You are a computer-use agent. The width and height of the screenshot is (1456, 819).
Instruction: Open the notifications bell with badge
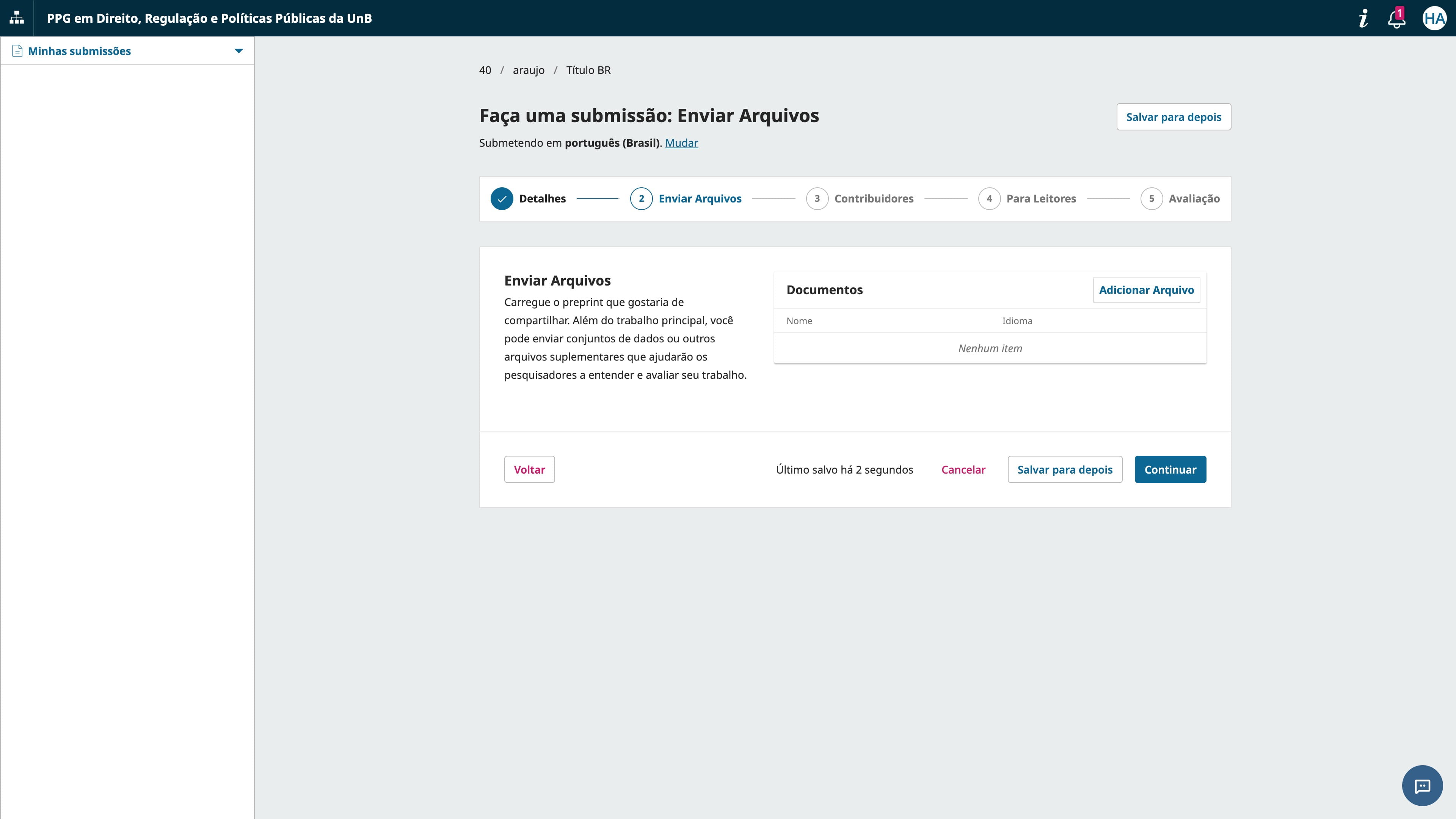coord(1396,18)
